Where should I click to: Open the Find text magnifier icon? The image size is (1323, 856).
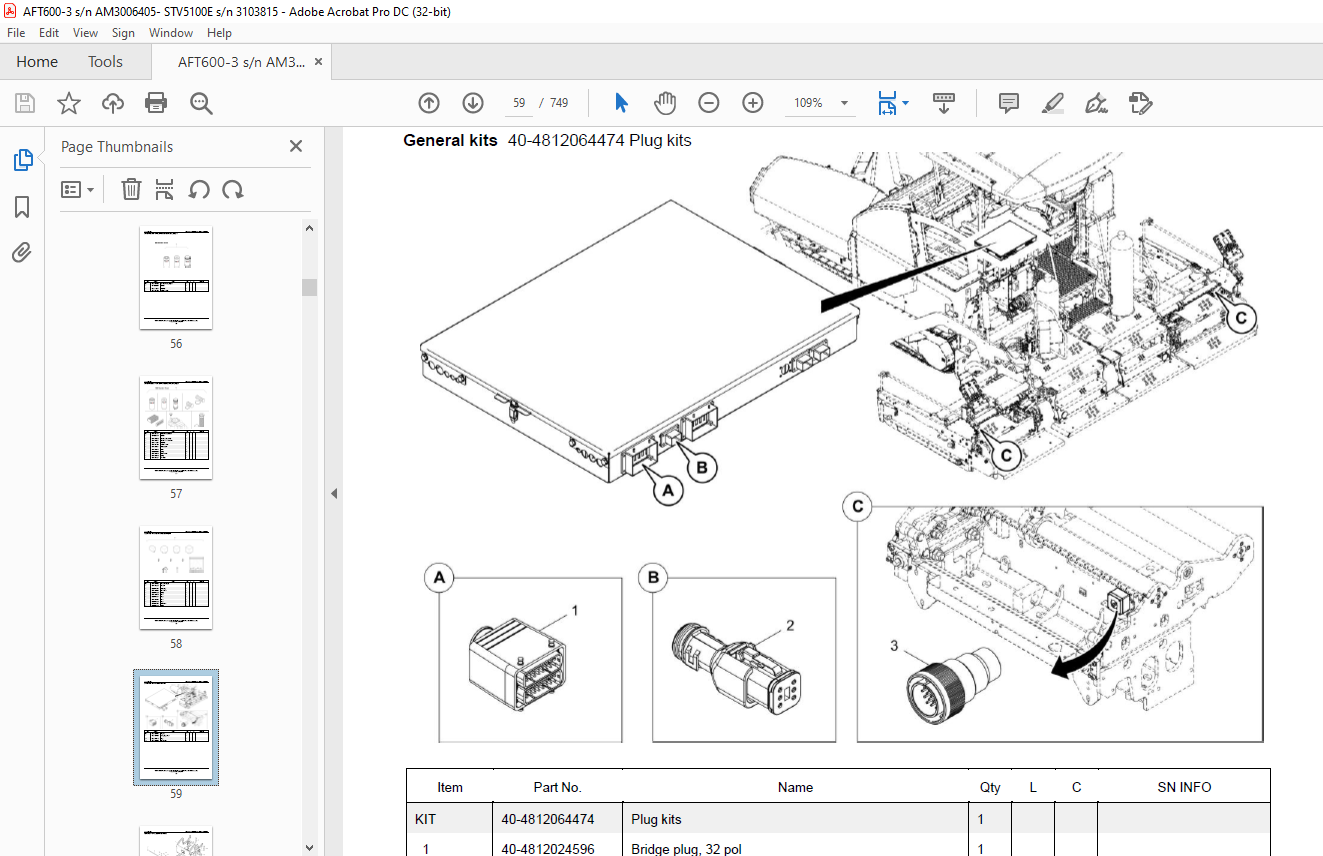pyautogui.click(x=201, y=103)
